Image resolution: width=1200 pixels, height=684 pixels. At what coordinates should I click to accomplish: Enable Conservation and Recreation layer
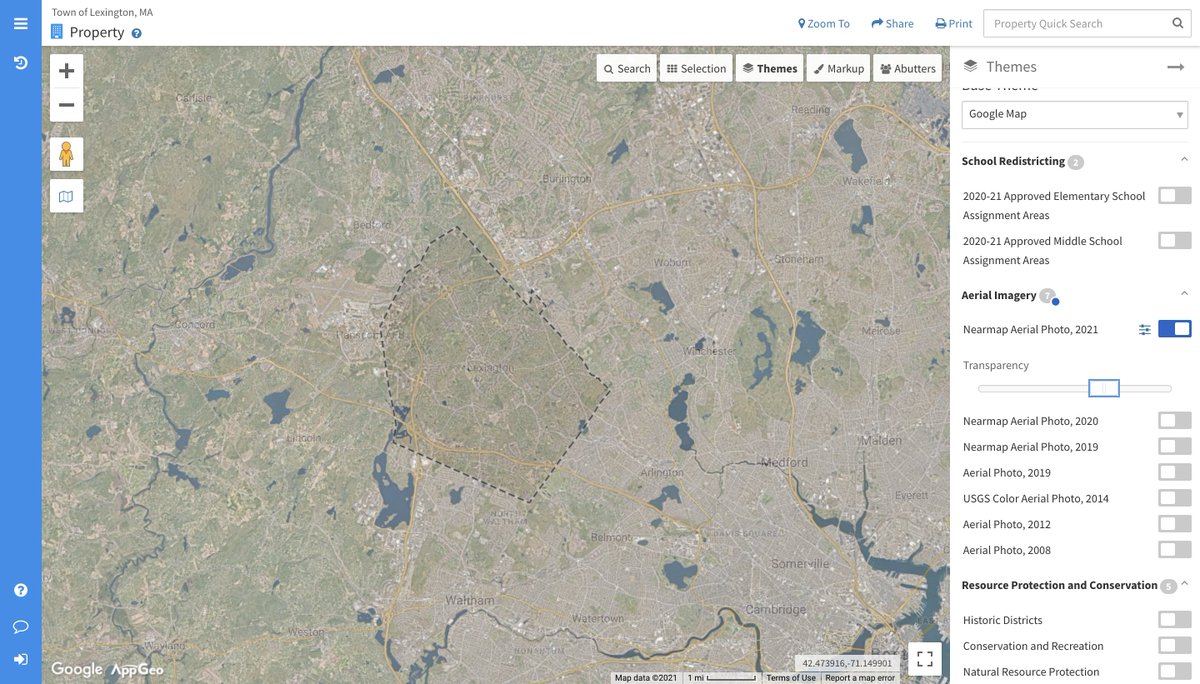(x=1175, y=646)
